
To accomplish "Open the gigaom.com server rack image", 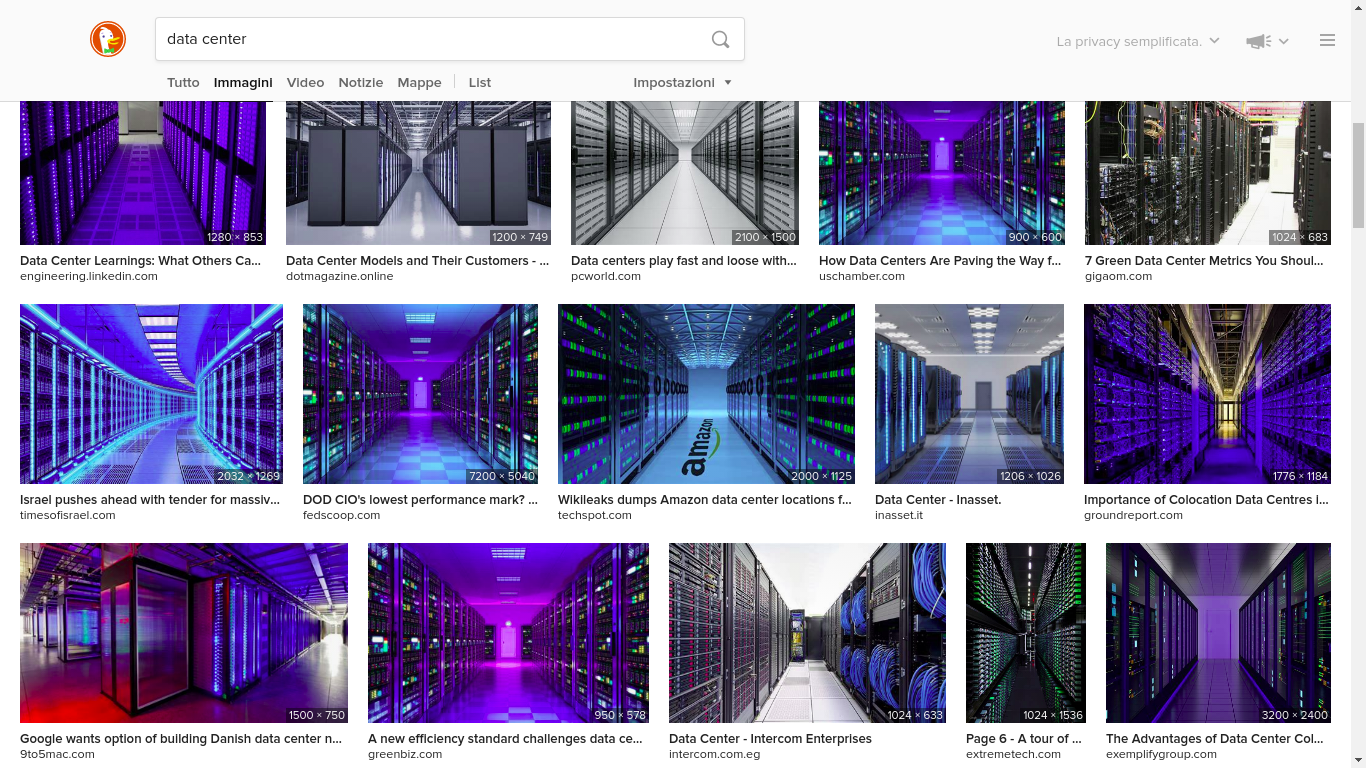I will (1208, 172).
